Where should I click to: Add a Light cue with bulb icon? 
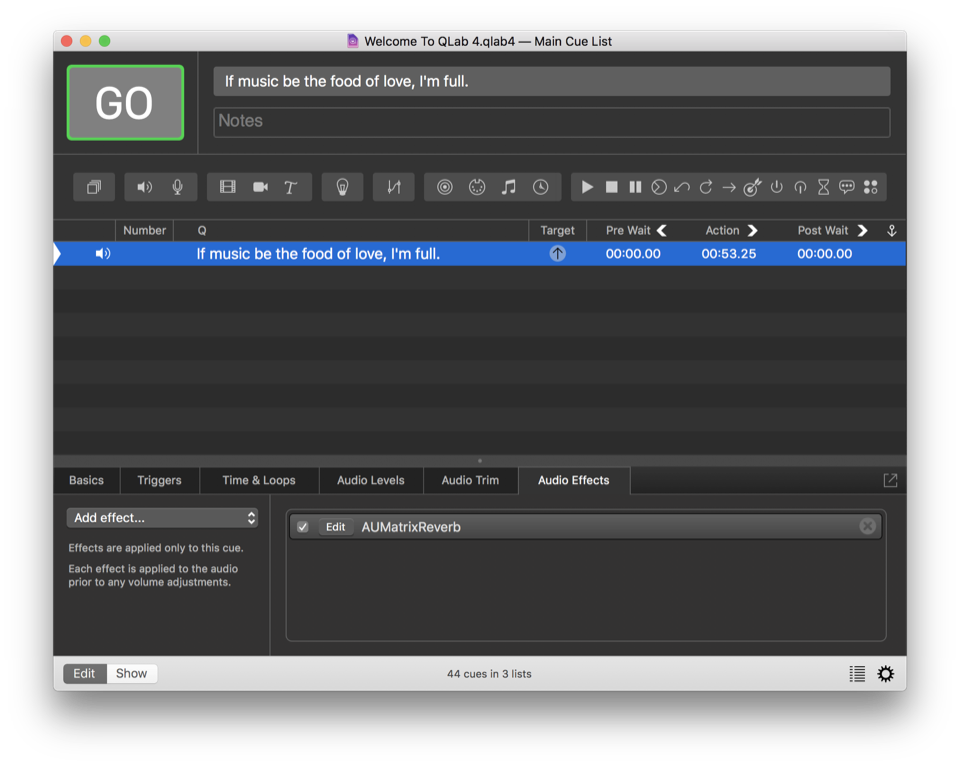(x=342, y=187)
